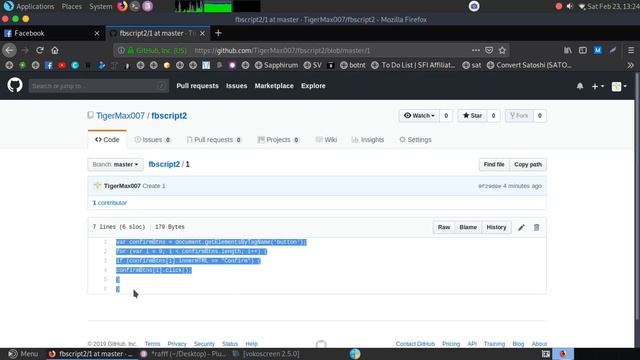Open the Applications menu

(29, 7)
